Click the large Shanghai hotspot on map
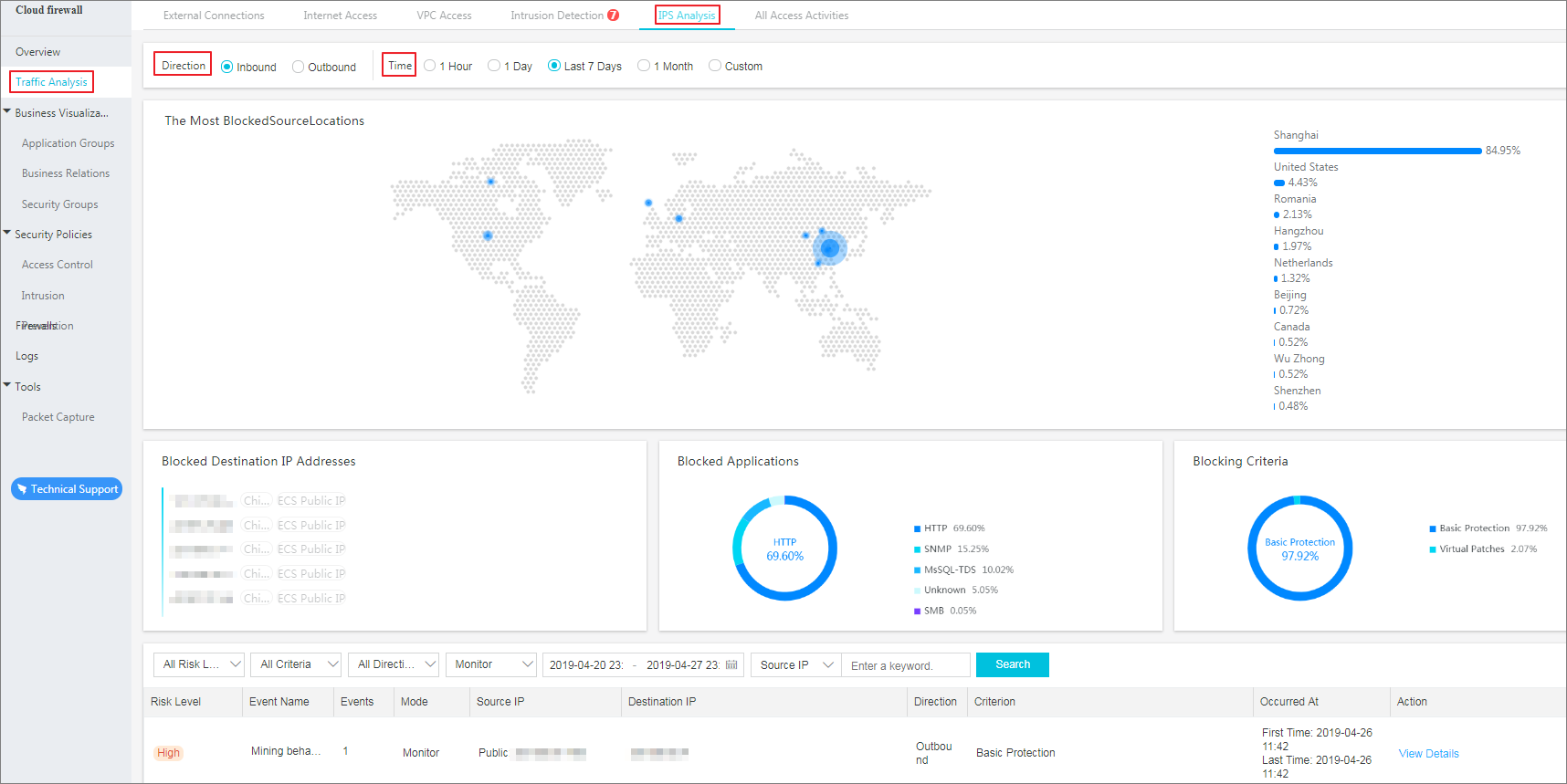This screenshot has height=784, width=1567. [x=830, y=248]
